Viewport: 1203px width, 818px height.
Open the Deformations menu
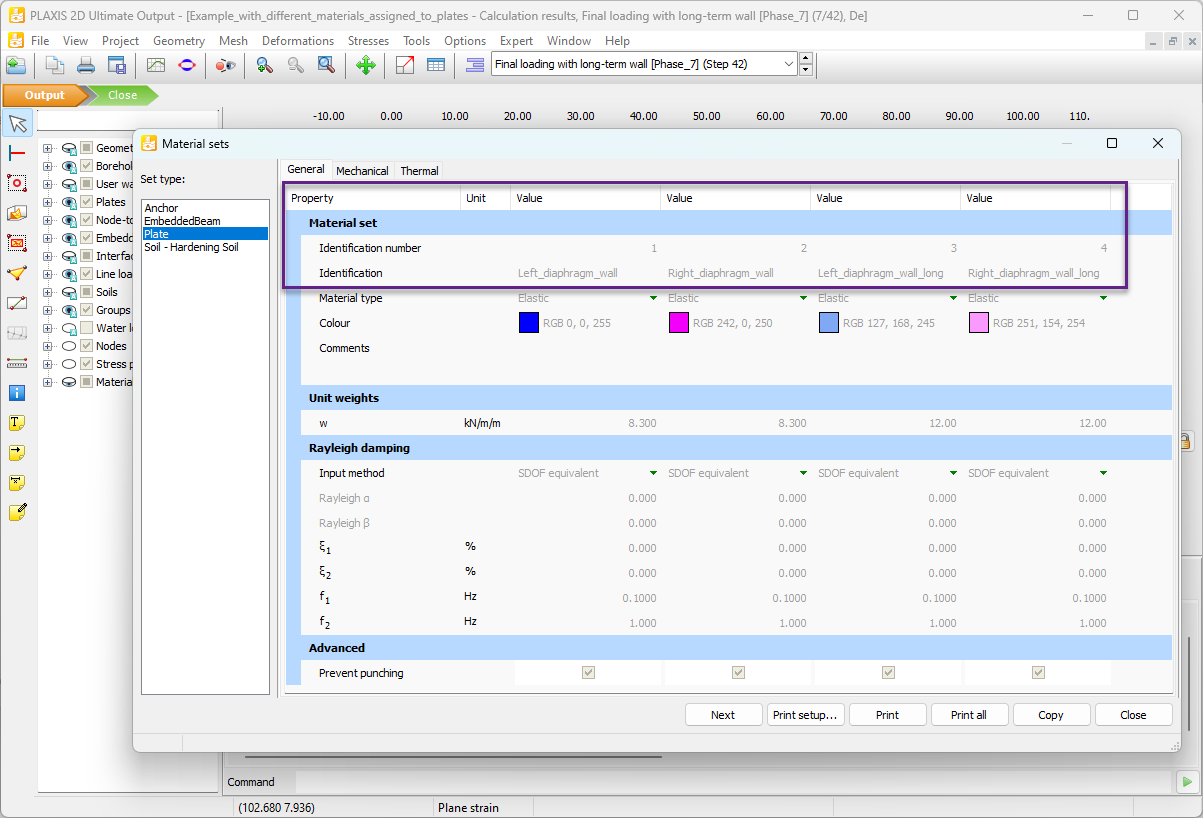(298, 41)
